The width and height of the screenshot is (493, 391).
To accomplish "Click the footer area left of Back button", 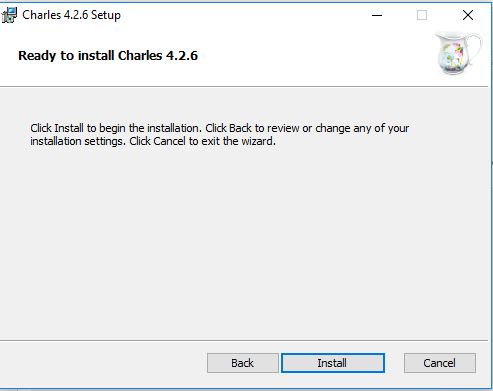I will click(103, 363).
